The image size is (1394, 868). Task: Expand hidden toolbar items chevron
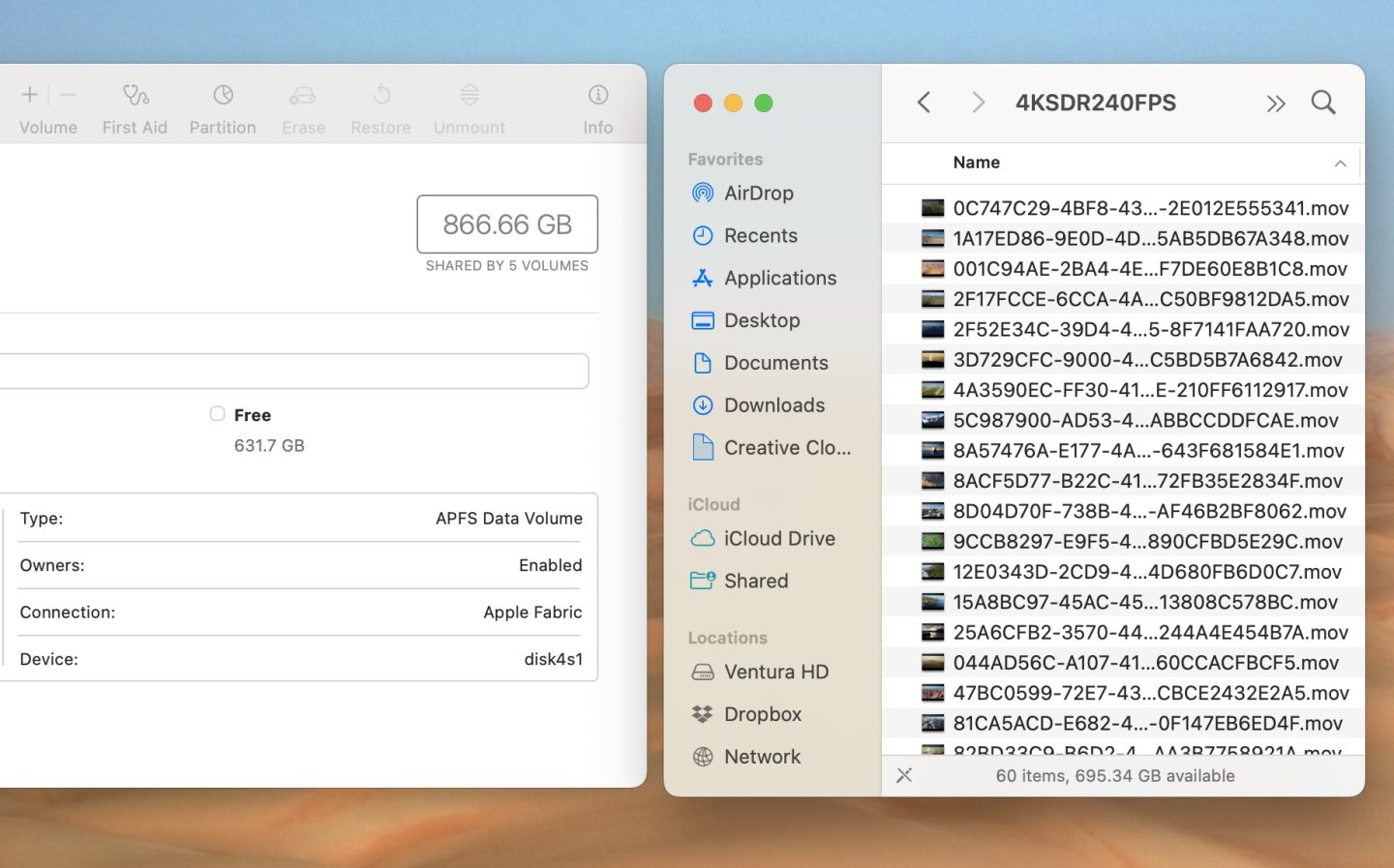[x=1275, y=104]
